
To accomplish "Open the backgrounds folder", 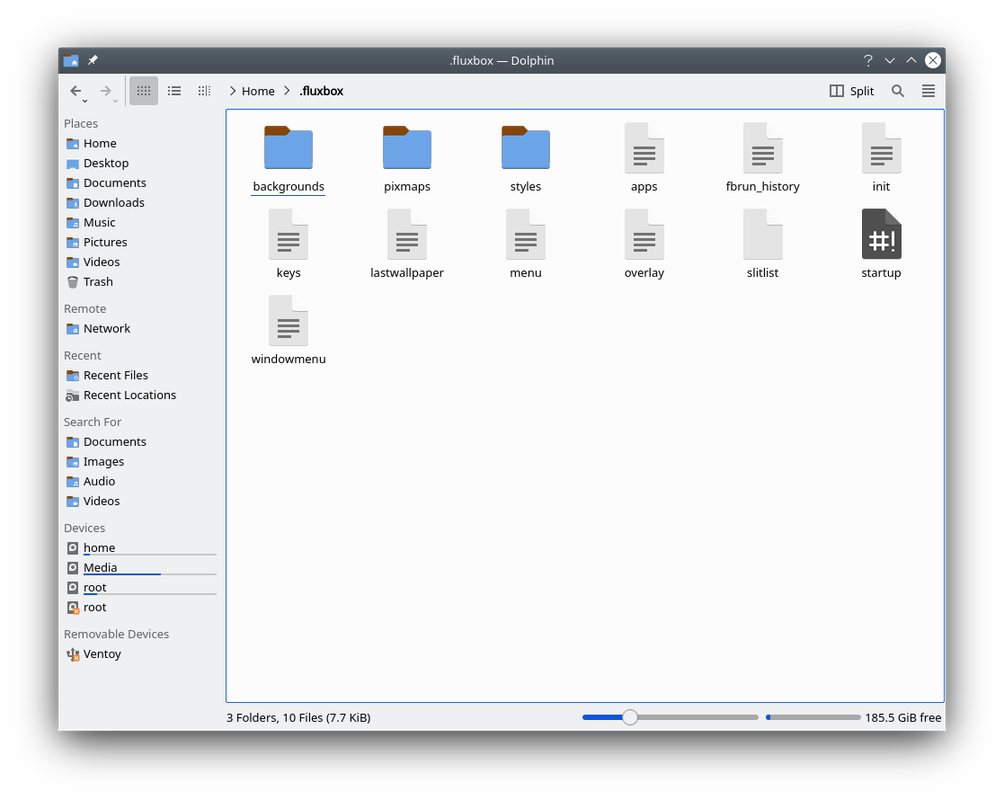I will [288, 158].
